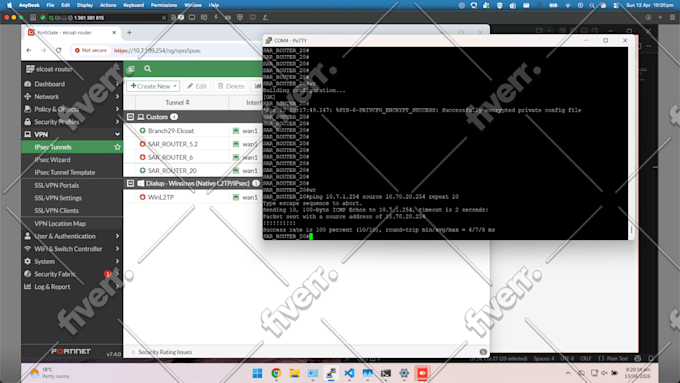The height and width of the screenshot is (383, 680).
Task: Click the SAR_ROUTER_6 down status icon
Action: pyautogui.click(x=142, y=157)
